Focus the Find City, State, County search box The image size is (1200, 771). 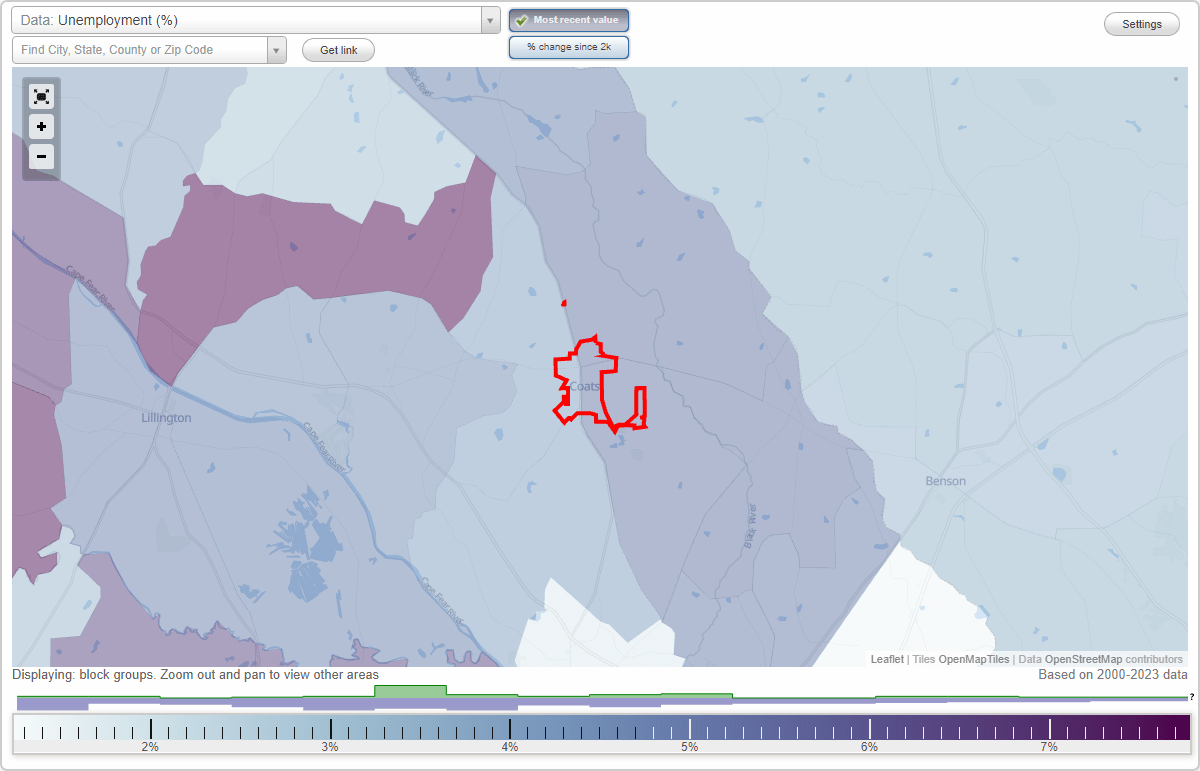pyautogui.click(x=140, y=50)
